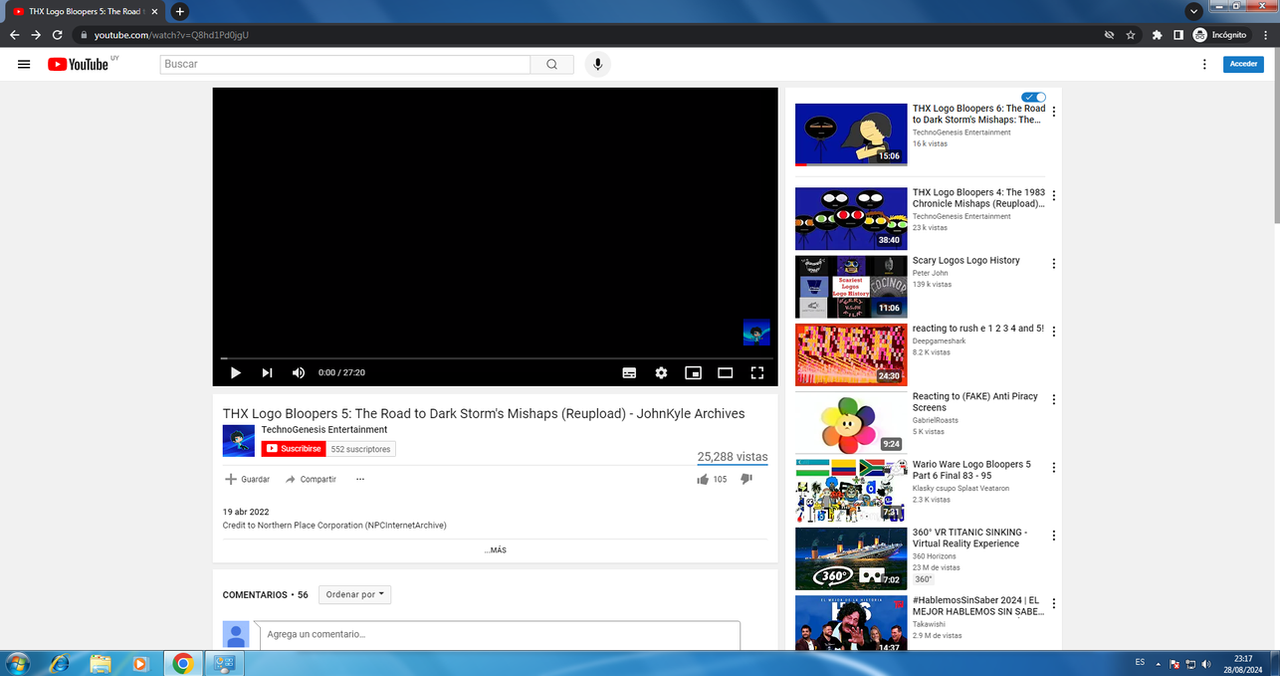Open a new browser tab
The width and height of the screenshot is (1280, 676).
click(179, 12)
